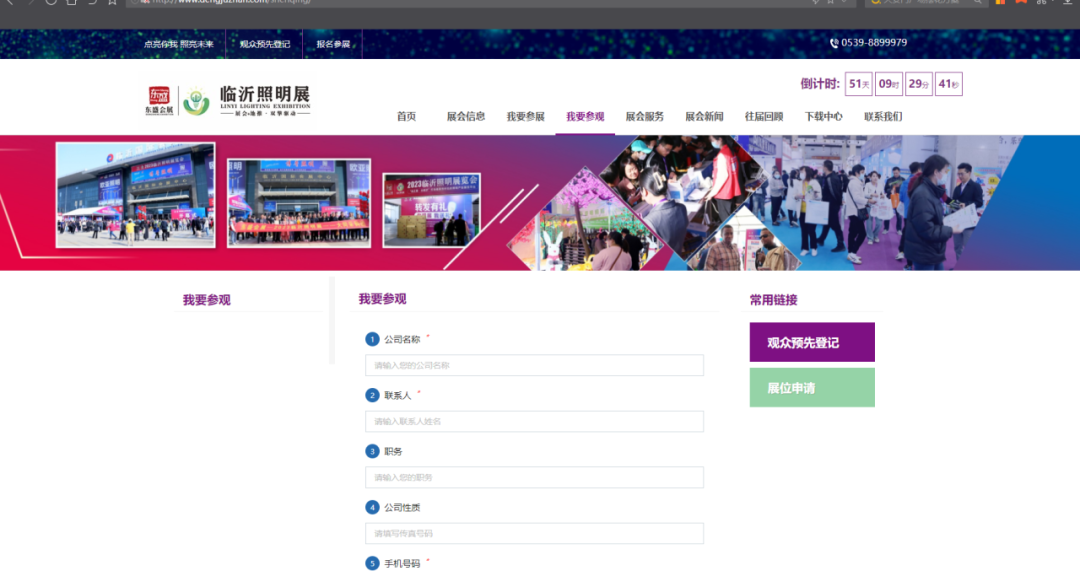Open the 下载中心 navigation item
The width and height of the screenshot is (1080, 571).
823,116
